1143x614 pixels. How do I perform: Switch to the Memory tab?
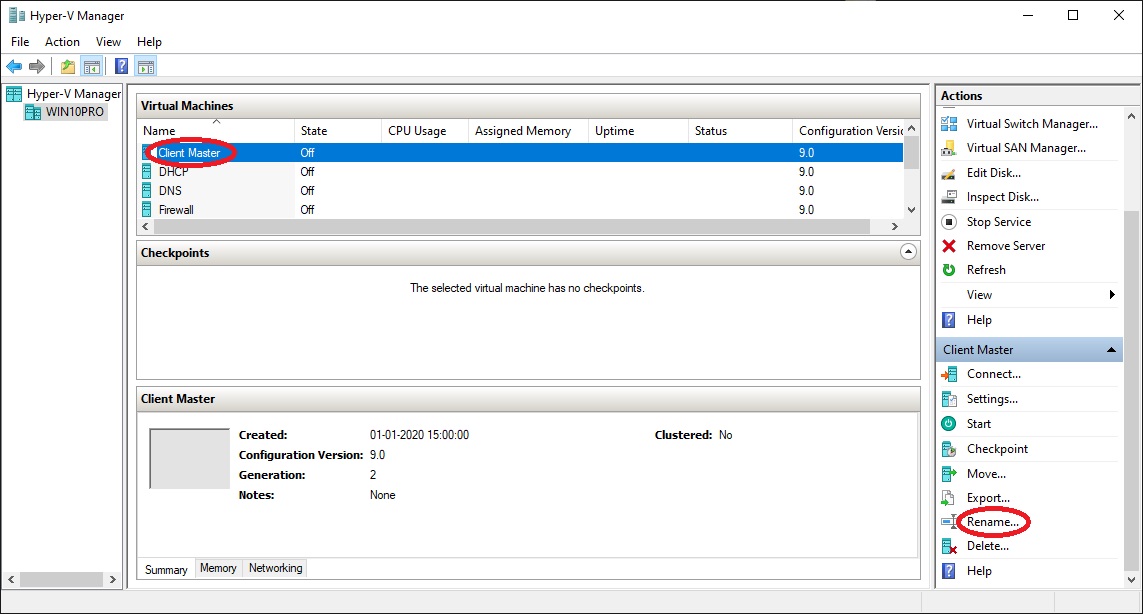click(x=218, y=568)
